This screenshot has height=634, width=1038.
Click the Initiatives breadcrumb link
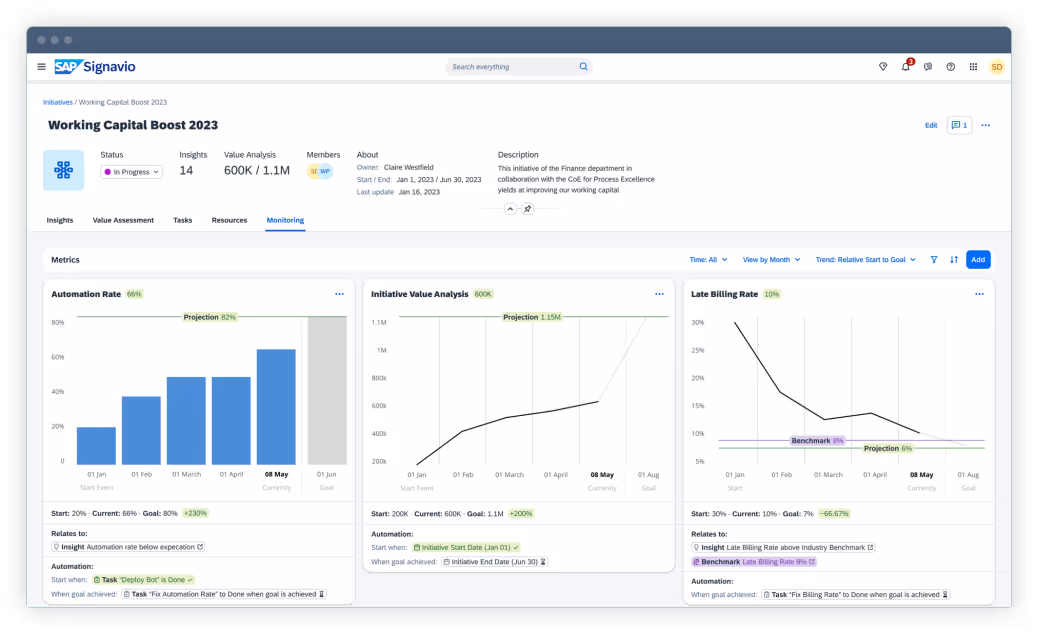click(58, 103)
